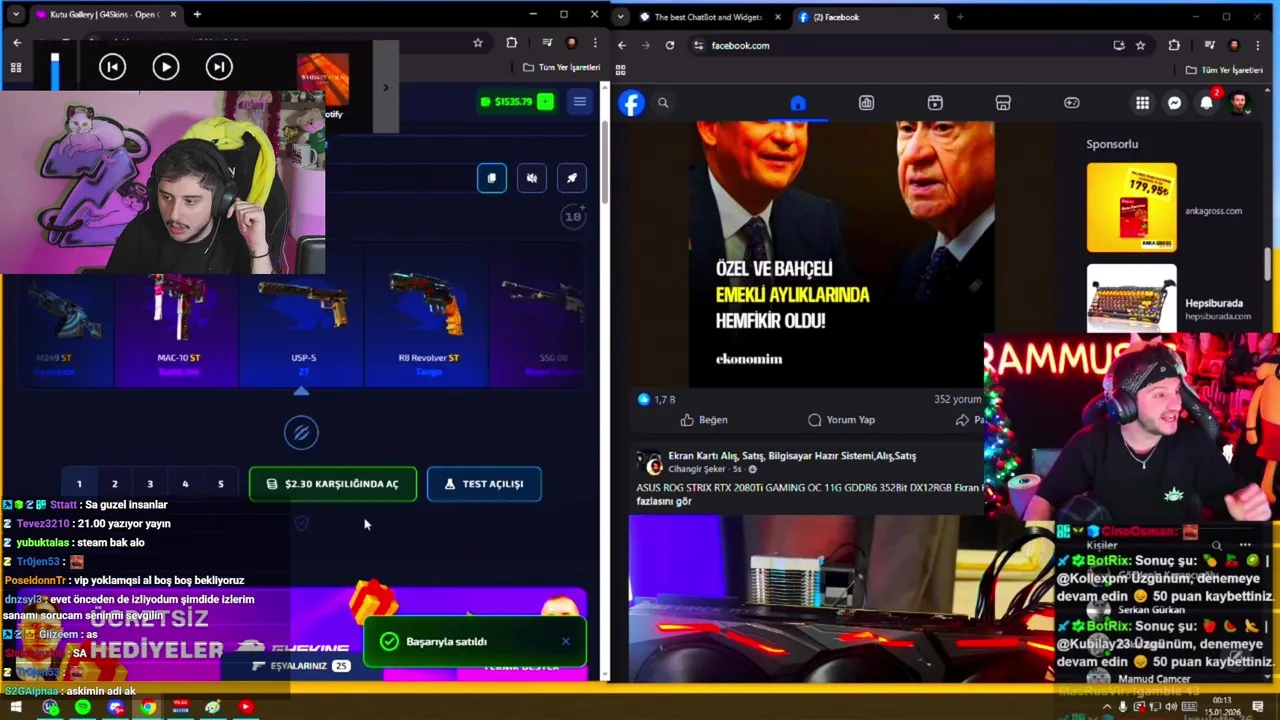
Task: Close the Kutu Gallery G4Skins tab
Action: click(x=173, y=15)
